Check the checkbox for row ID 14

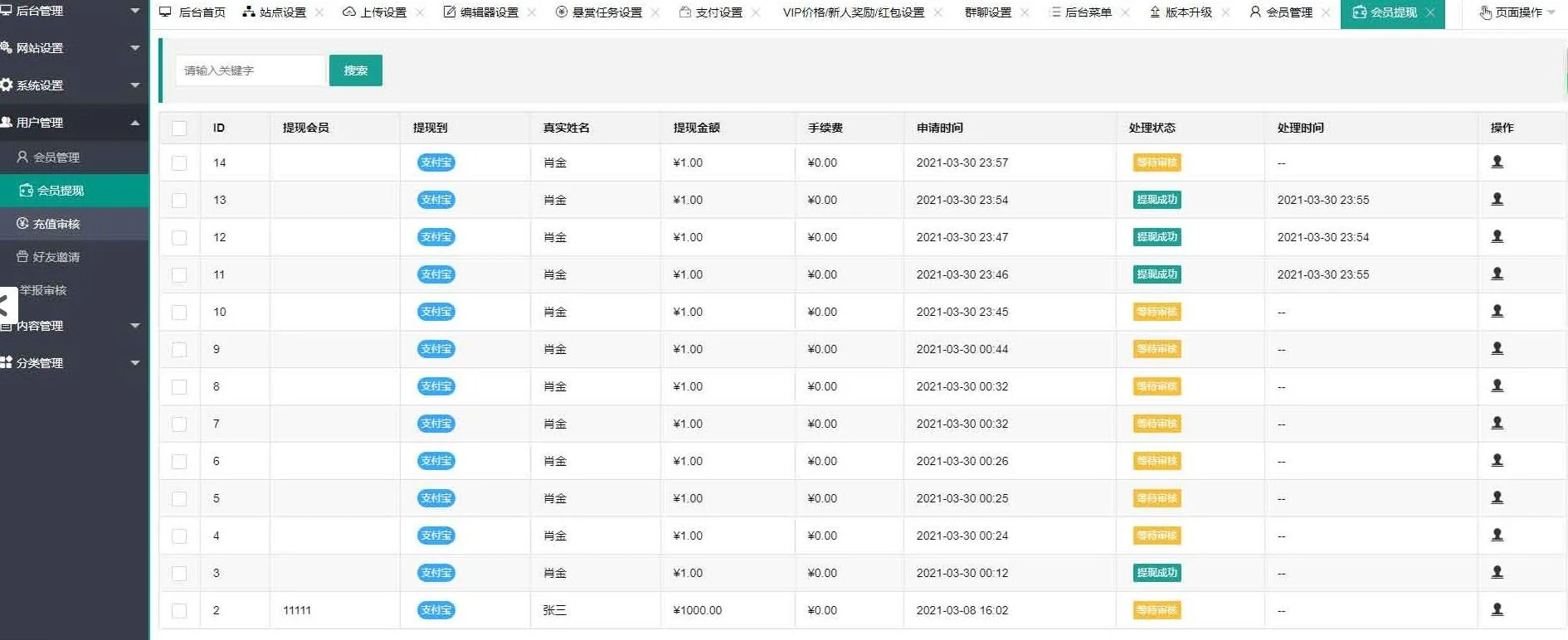tap(179, 163)
